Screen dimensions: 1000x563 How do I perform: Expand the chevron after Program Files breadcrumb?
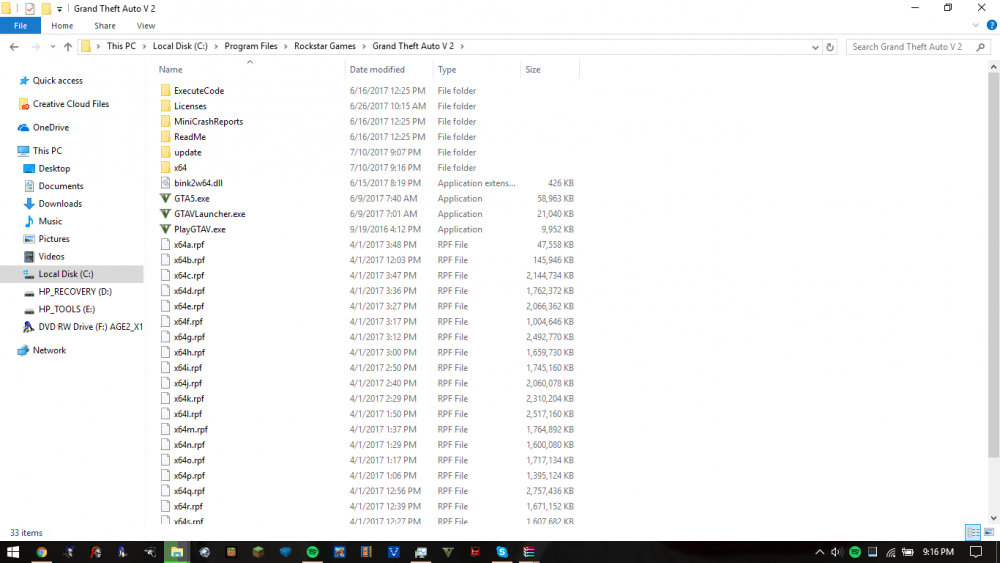click(286, 46)
